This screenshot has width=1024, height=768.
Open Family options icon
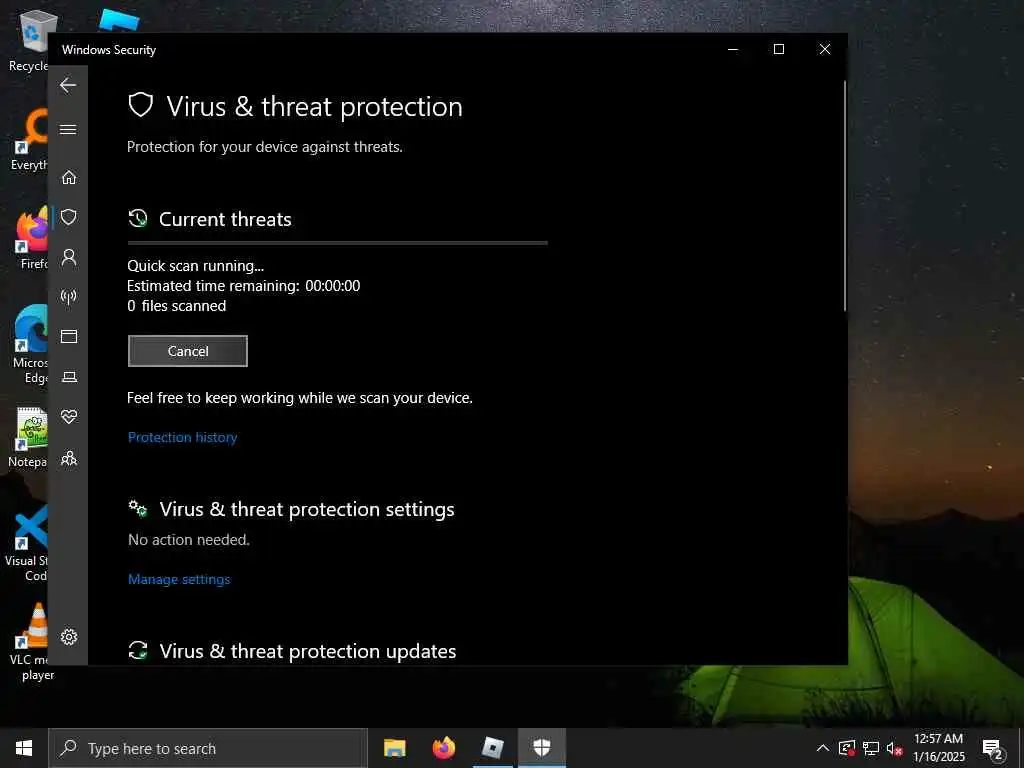[69, 458]
